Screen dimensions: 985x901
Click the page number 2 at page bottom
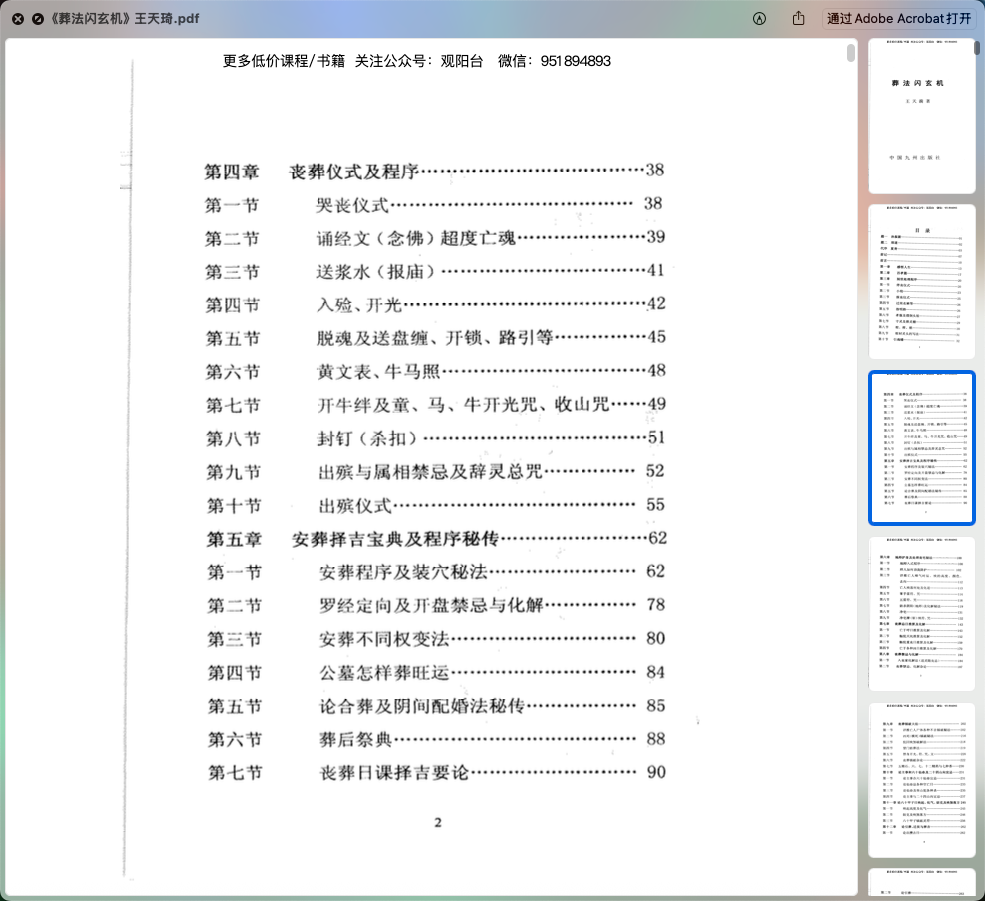pyautogui.click(x=437, y=824)
